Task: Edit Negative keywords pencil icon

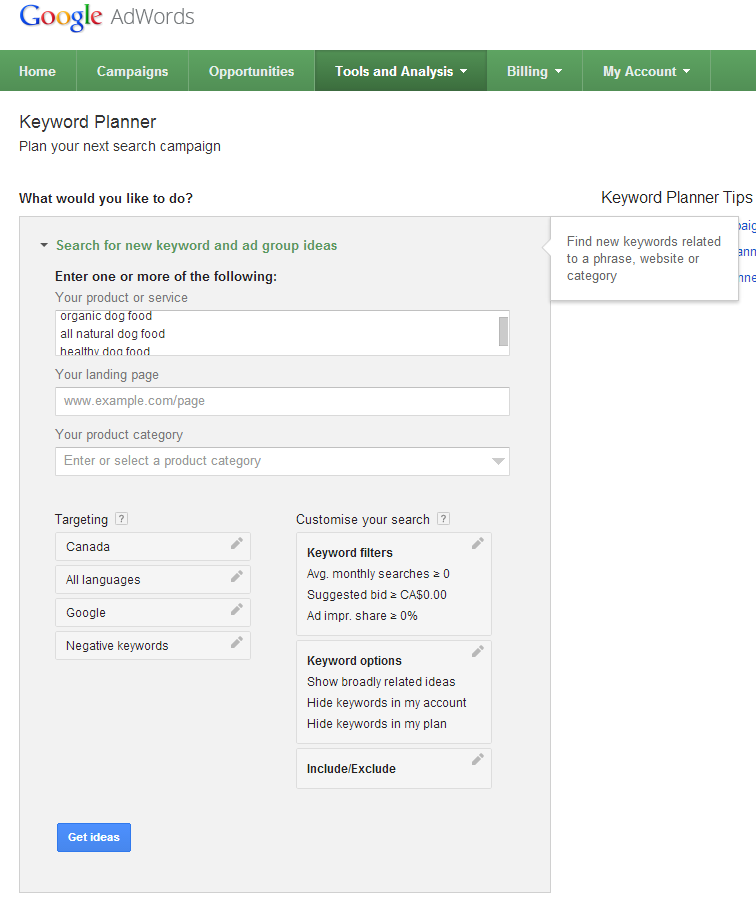Action: pyautogui.click(x=237, y=642)
